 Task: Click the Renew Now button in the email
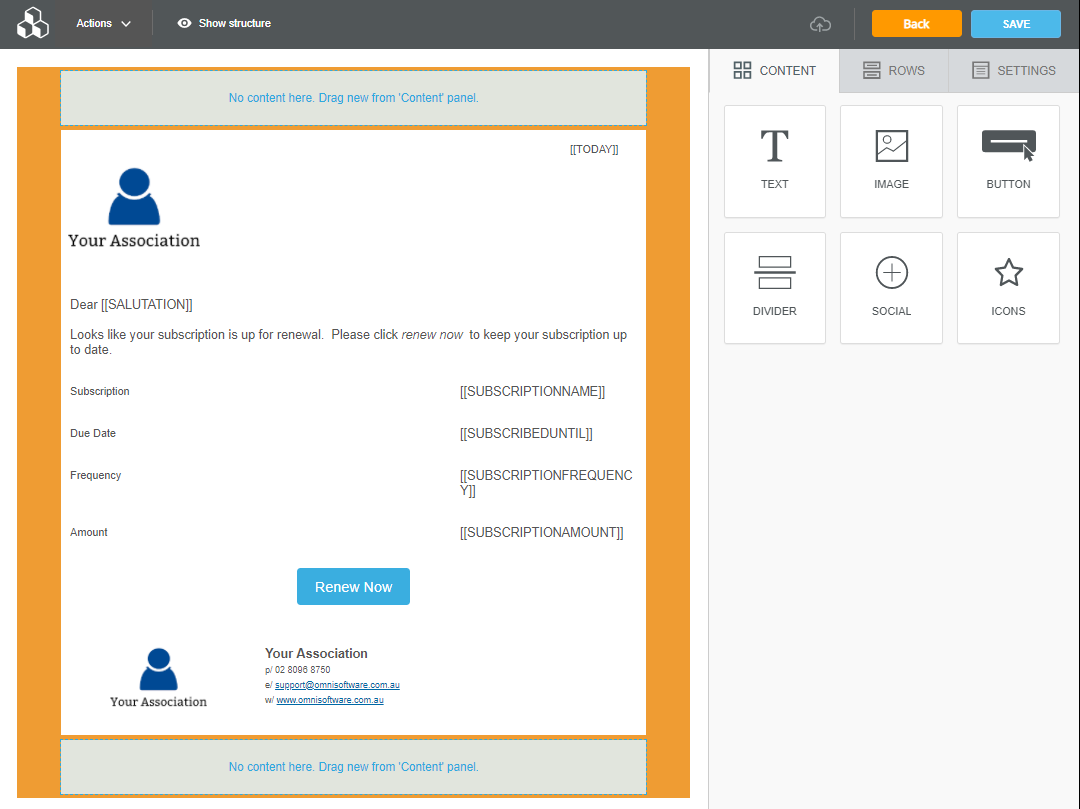(x=353, y=586)
